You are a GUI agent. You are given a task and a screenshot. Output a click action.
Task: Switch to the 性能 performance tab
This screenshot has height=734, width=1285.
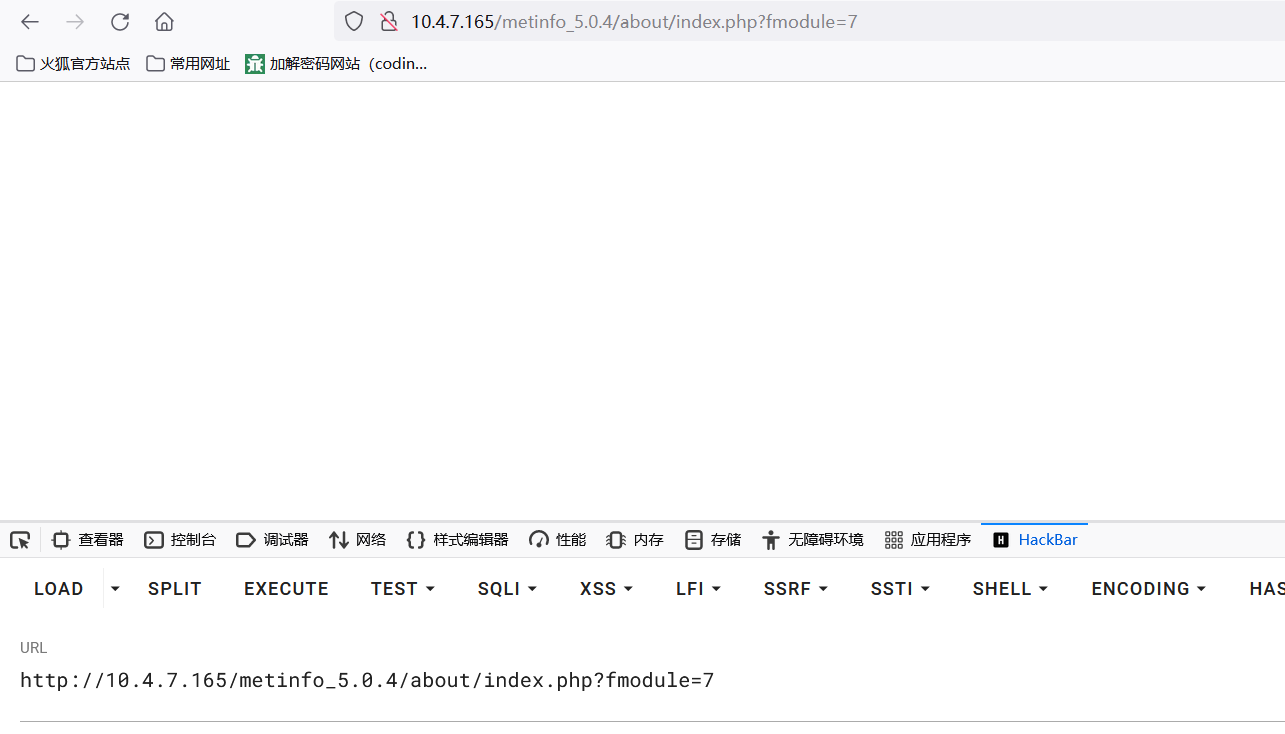pos(557,540)
